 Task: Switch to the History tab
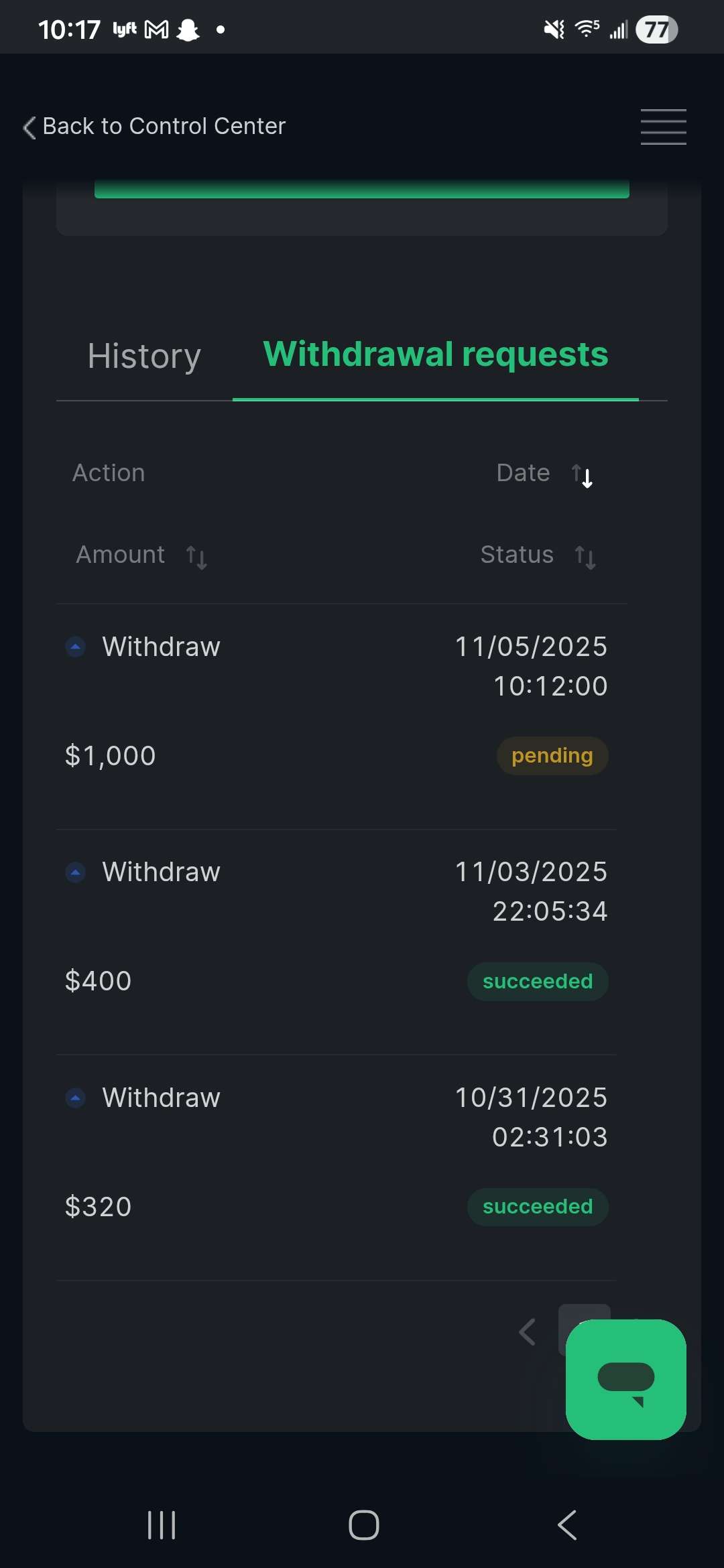[x=144, y=356]
